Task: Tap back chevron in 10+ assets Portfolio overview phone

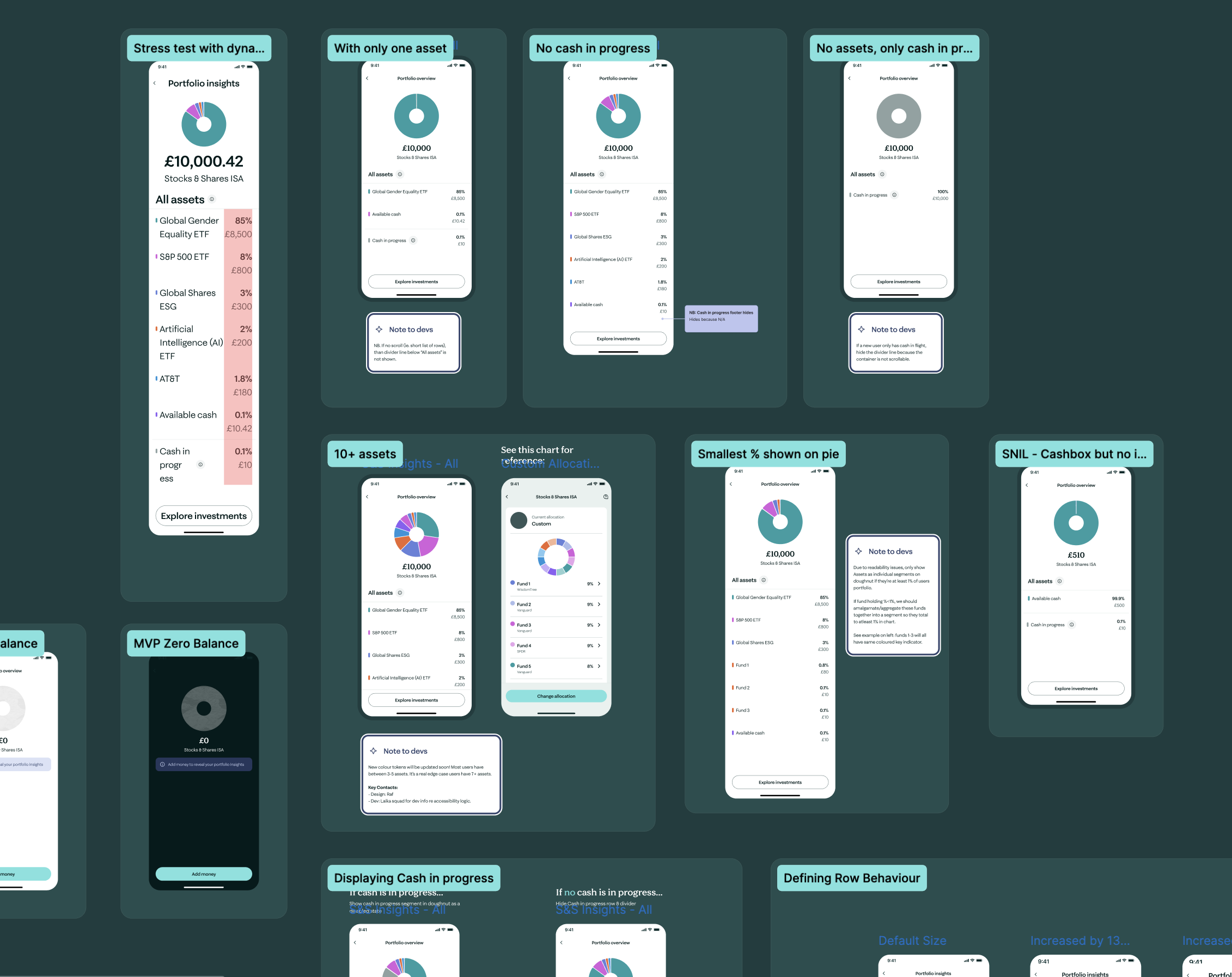Action: pyautogui.click(x=367, y=497)
